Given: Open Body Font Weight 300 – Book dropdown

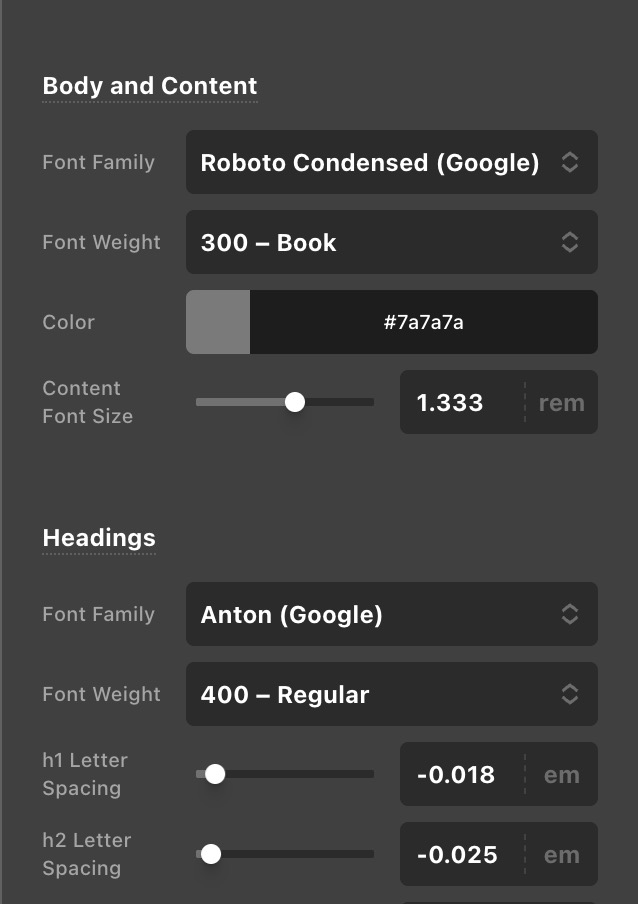Looking at the screenshot, I should click(x=370, y=242).
